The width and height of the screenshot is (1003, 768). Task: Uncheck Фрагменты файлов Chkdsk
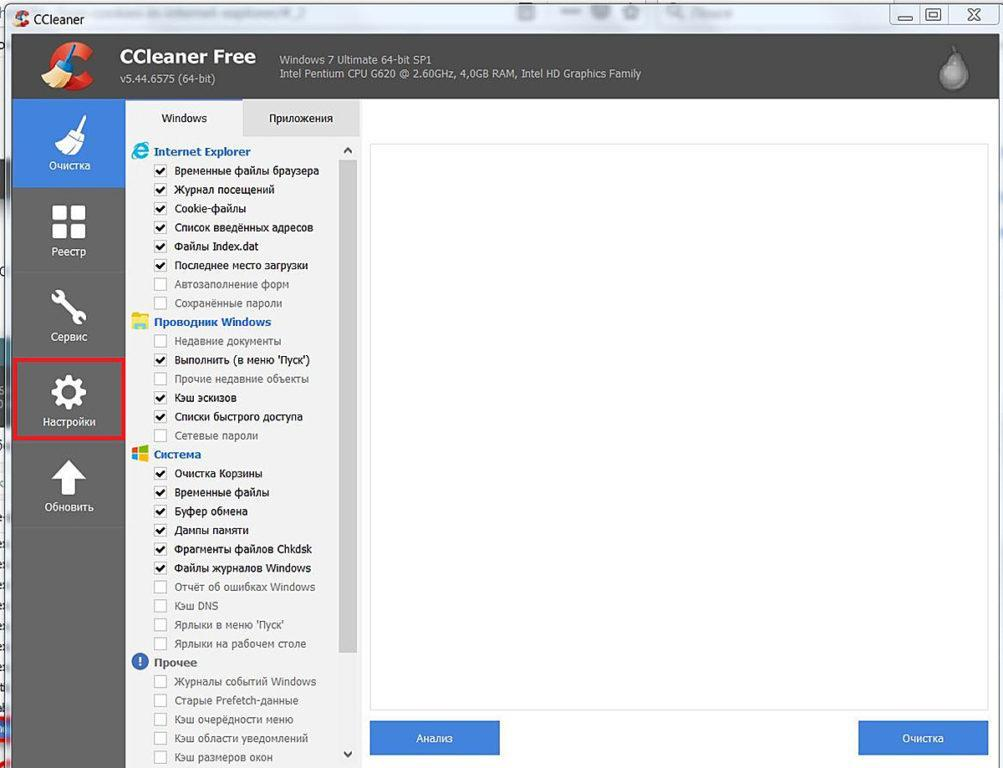click(x=161, y=549)
